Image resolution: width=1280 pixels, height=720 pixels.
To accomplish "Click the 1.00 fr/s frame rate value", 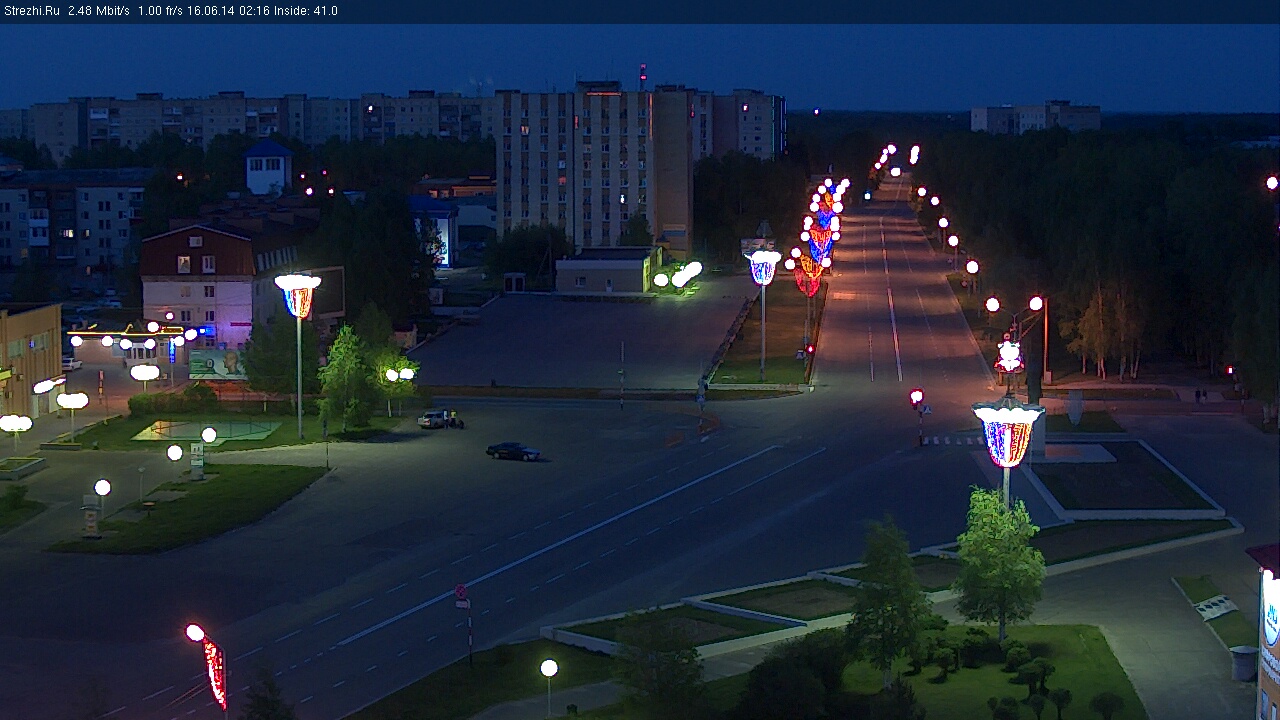I will [160, 11].
